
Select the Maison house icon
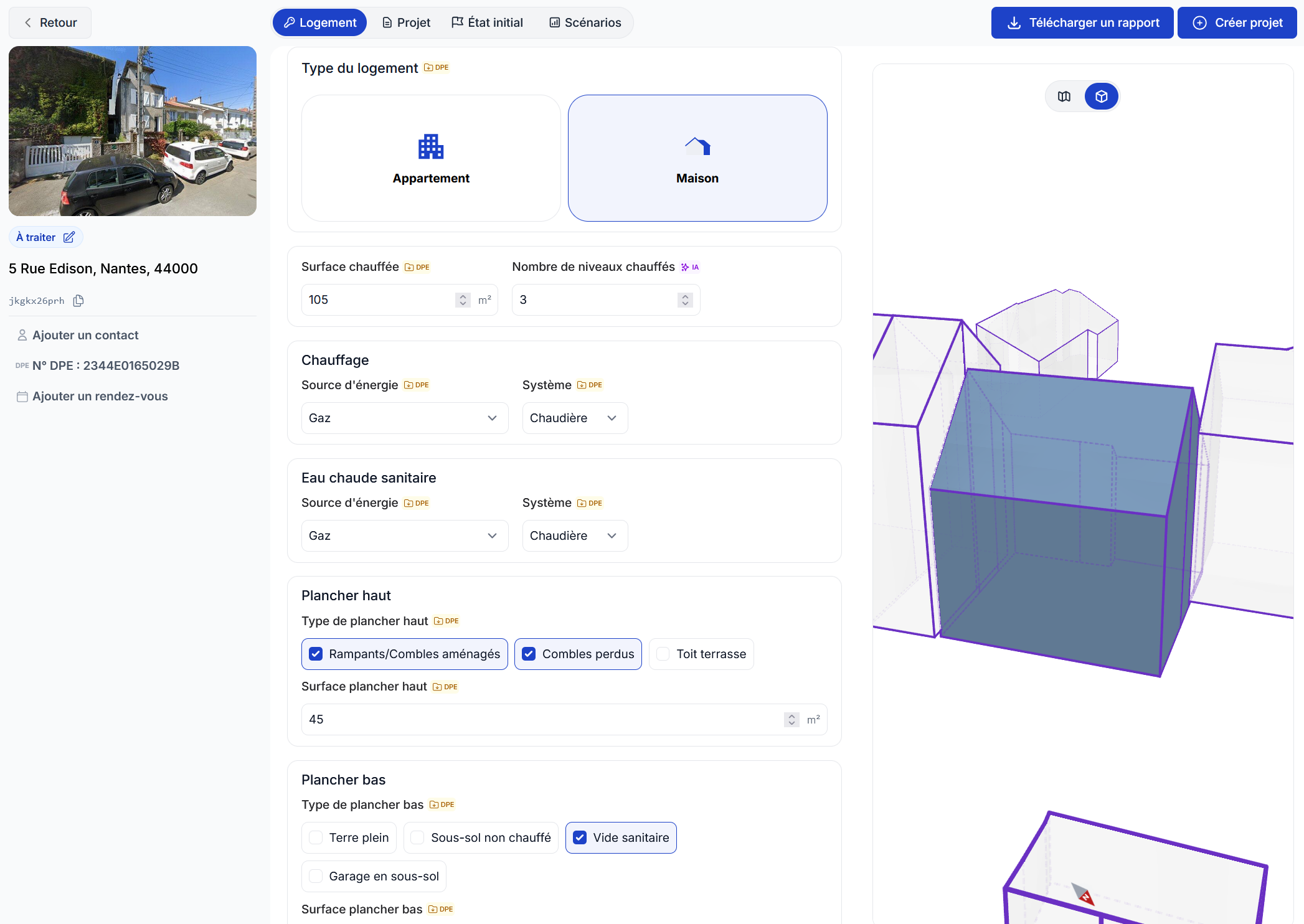697,147
